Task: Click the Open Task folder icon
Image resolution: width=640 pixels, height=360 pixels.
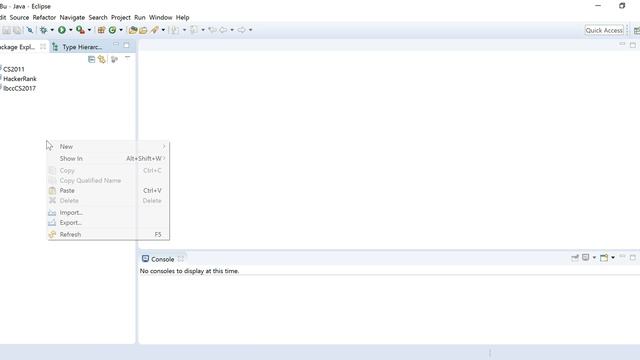Action: [x=143, y=30]
